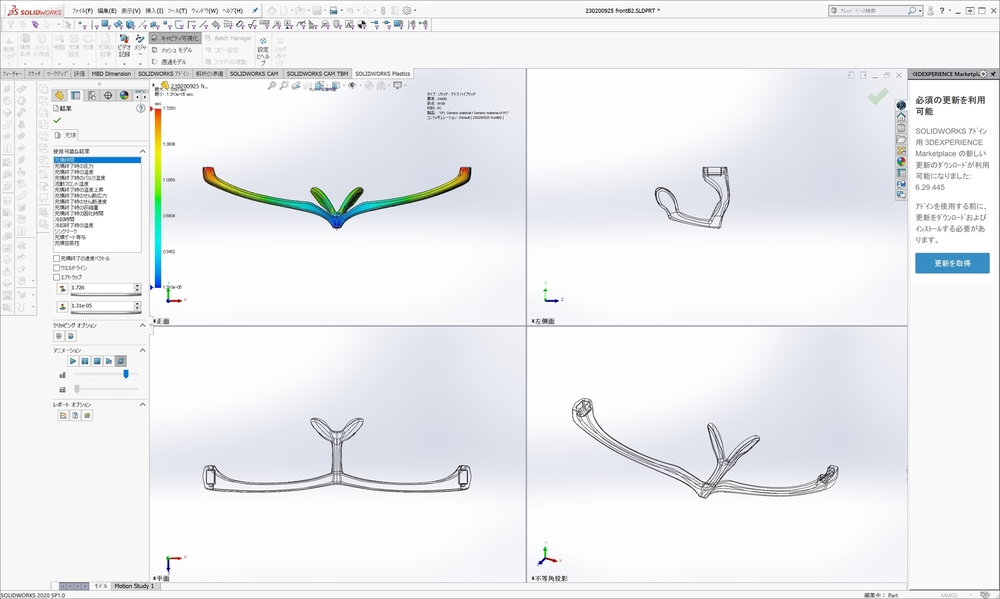
Task: Toggle the animation loop button
Action: point(121,361)
